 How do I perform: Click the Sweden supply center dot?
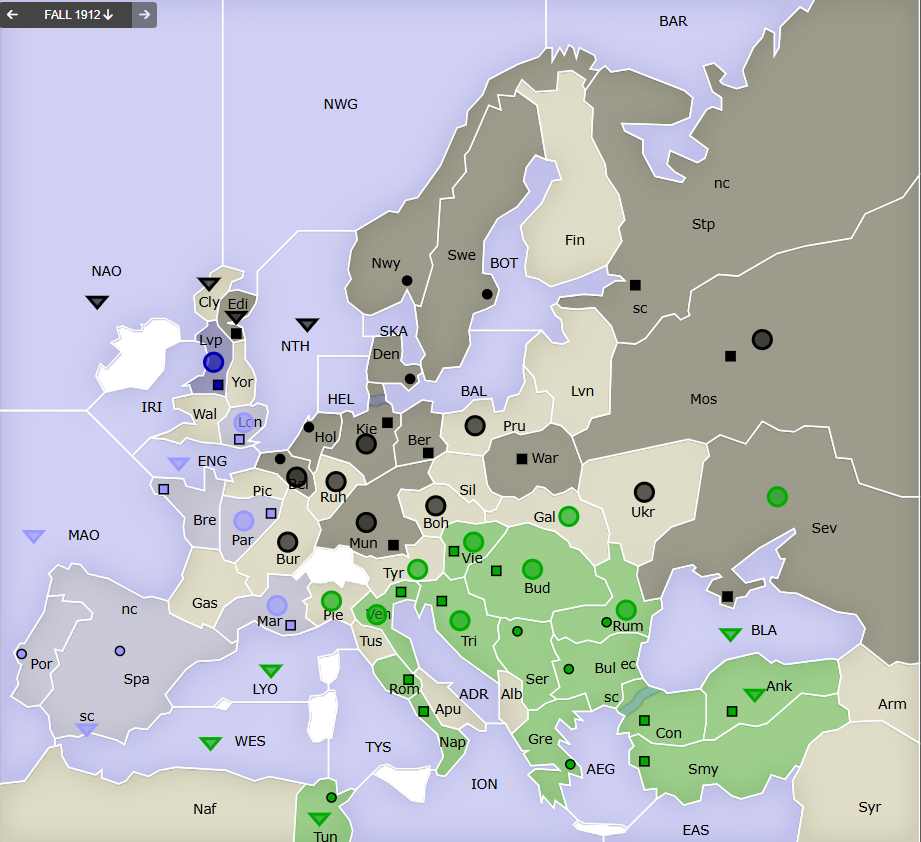point(487,294)
